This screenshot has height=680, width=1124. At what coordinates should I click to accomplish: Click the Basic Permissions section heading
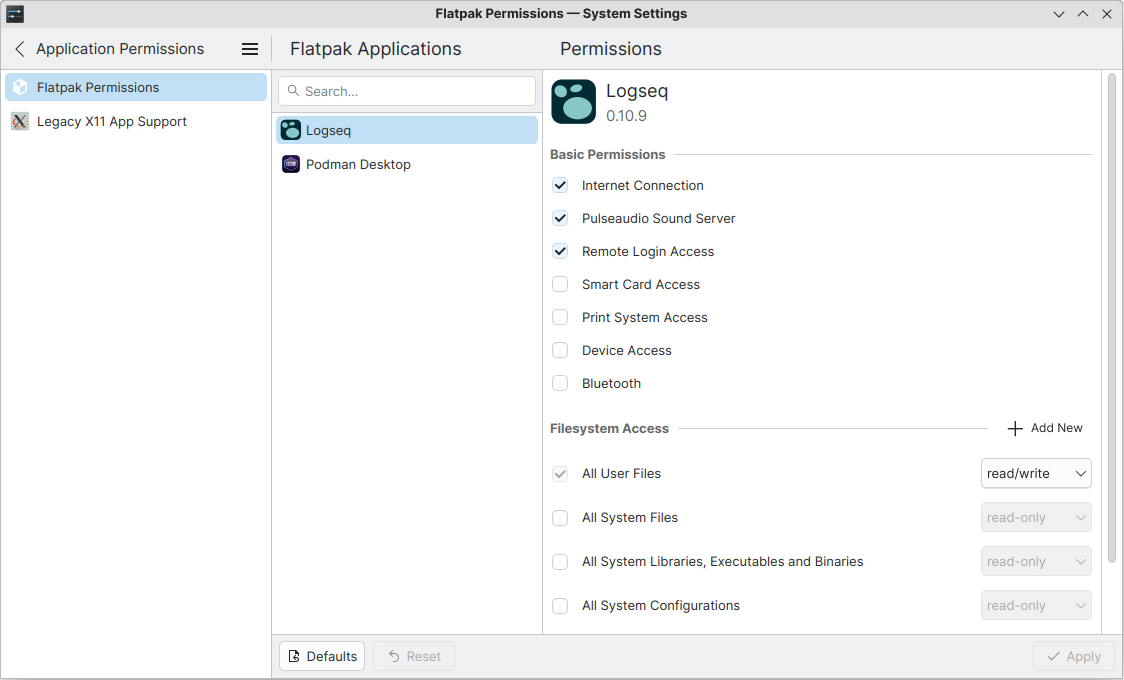pyautogui.click(x=608, y=155)
